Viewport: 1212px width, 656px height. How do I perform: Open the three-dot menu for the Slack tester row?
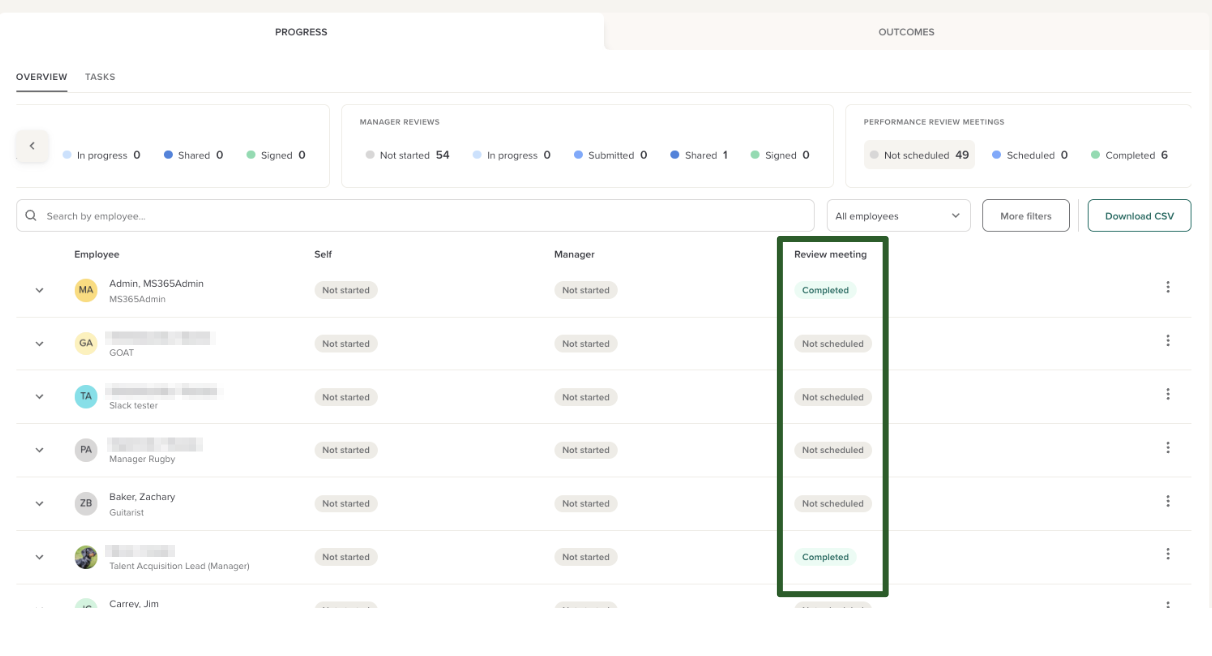pyautogui.click(x=1167, y=395)
